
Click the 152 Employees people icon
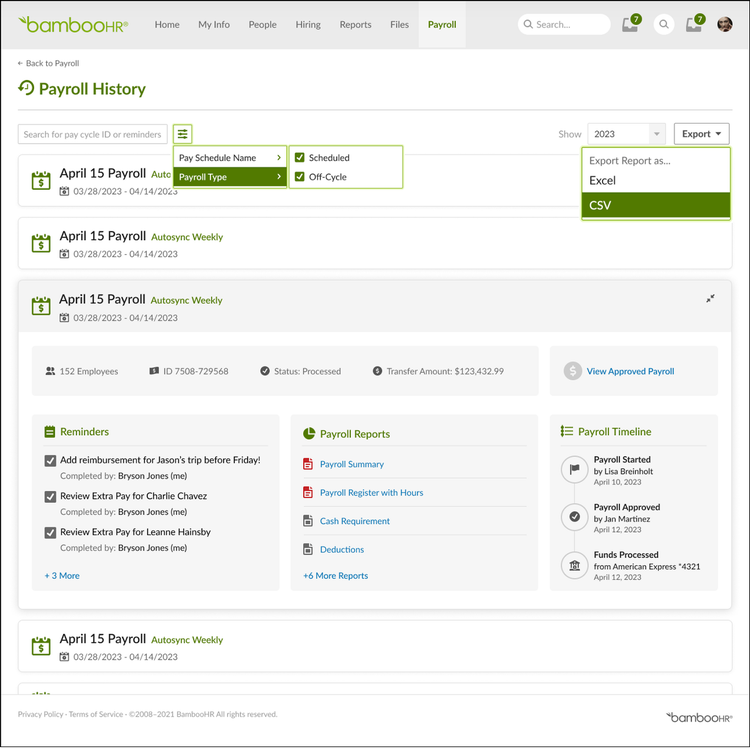50,371
